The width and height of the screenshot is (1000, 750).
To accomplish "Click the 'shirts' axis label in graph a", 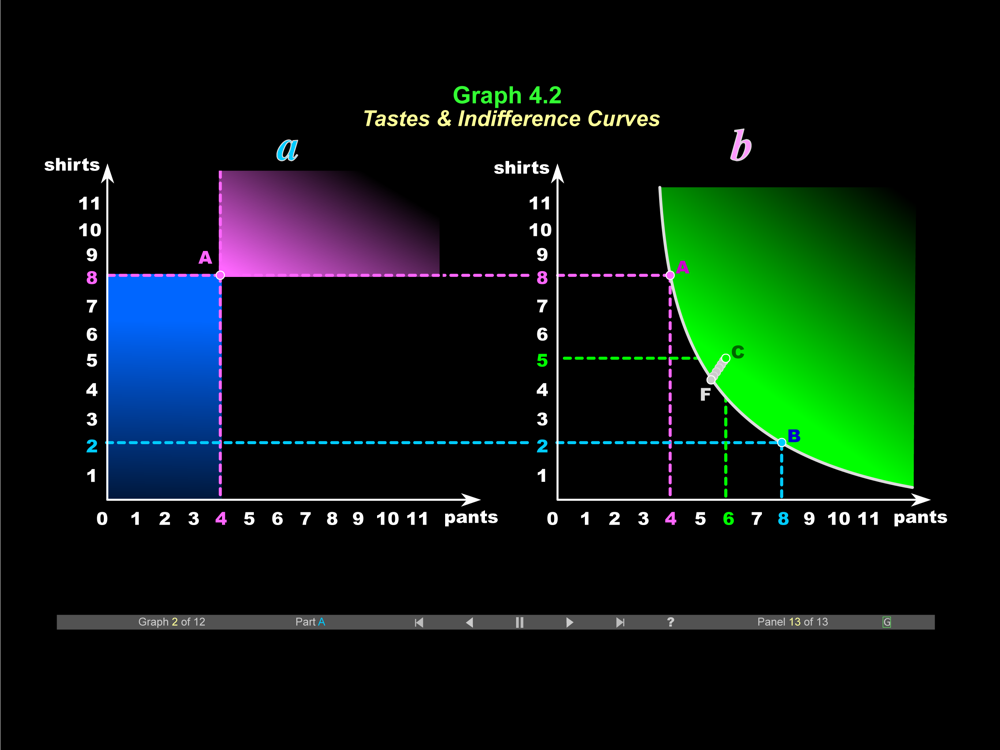I will pos(72,165).
